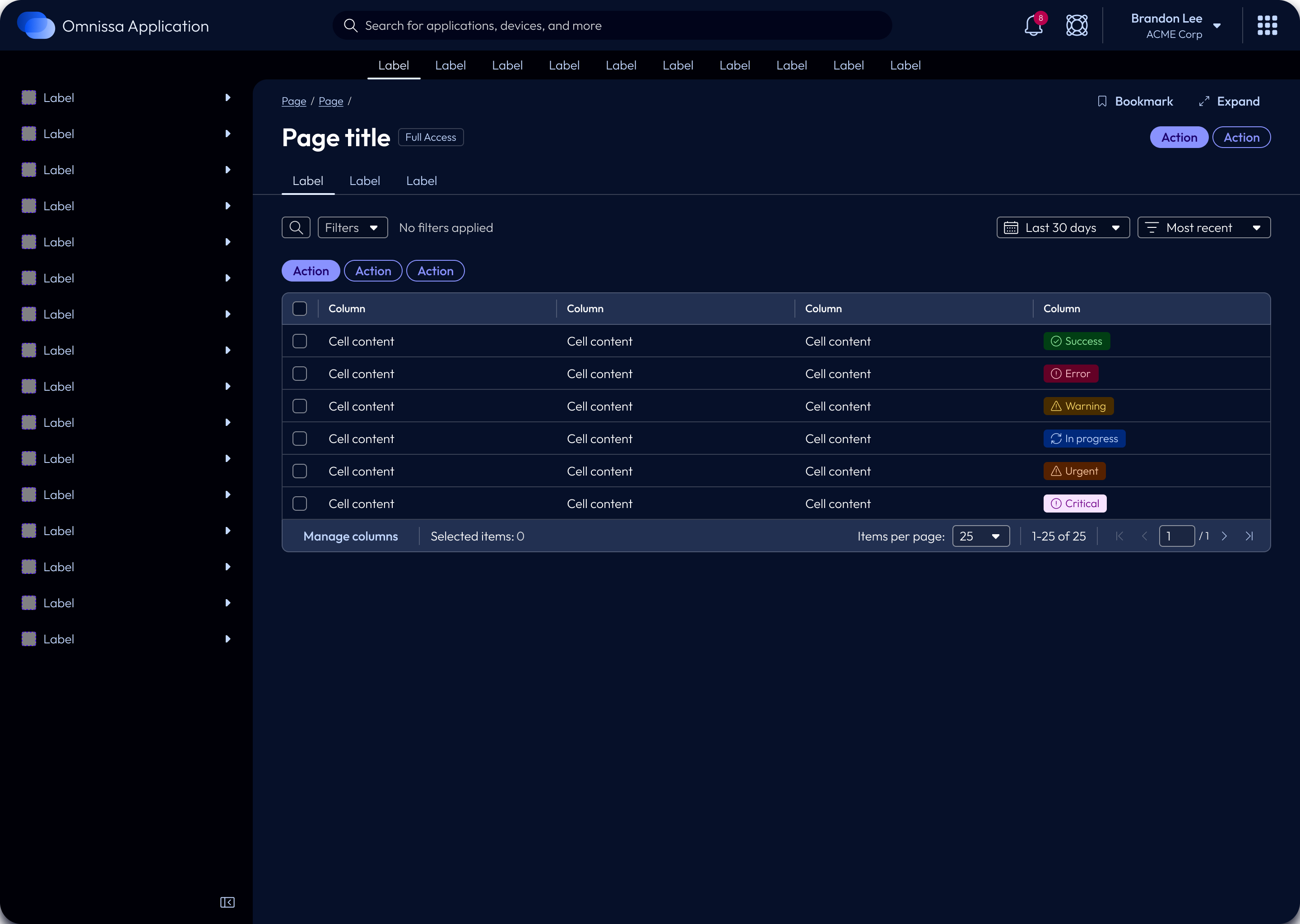The height and width of the screenshot is (924, 1300).
Task: Click the Expand arrows icon
Action: (x=1204, y=101)
